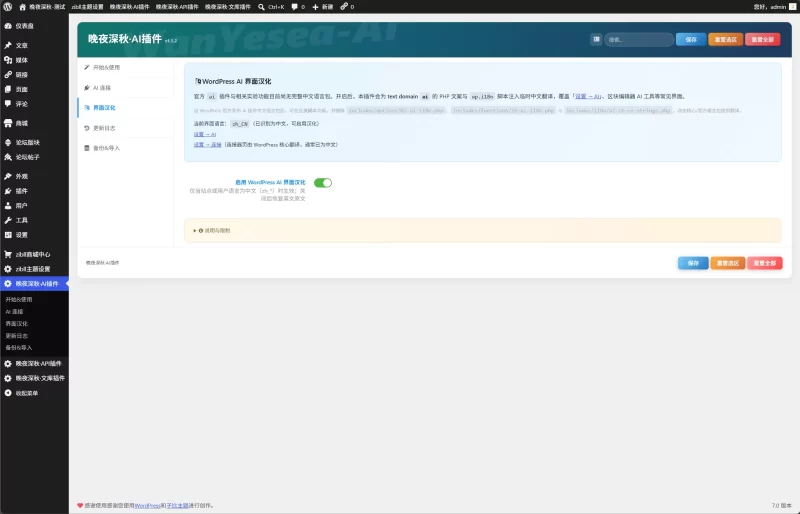Viewport: 800px width, 514px height.
Task: Open the 媒体 media library icon
Action: pos(8,60)
